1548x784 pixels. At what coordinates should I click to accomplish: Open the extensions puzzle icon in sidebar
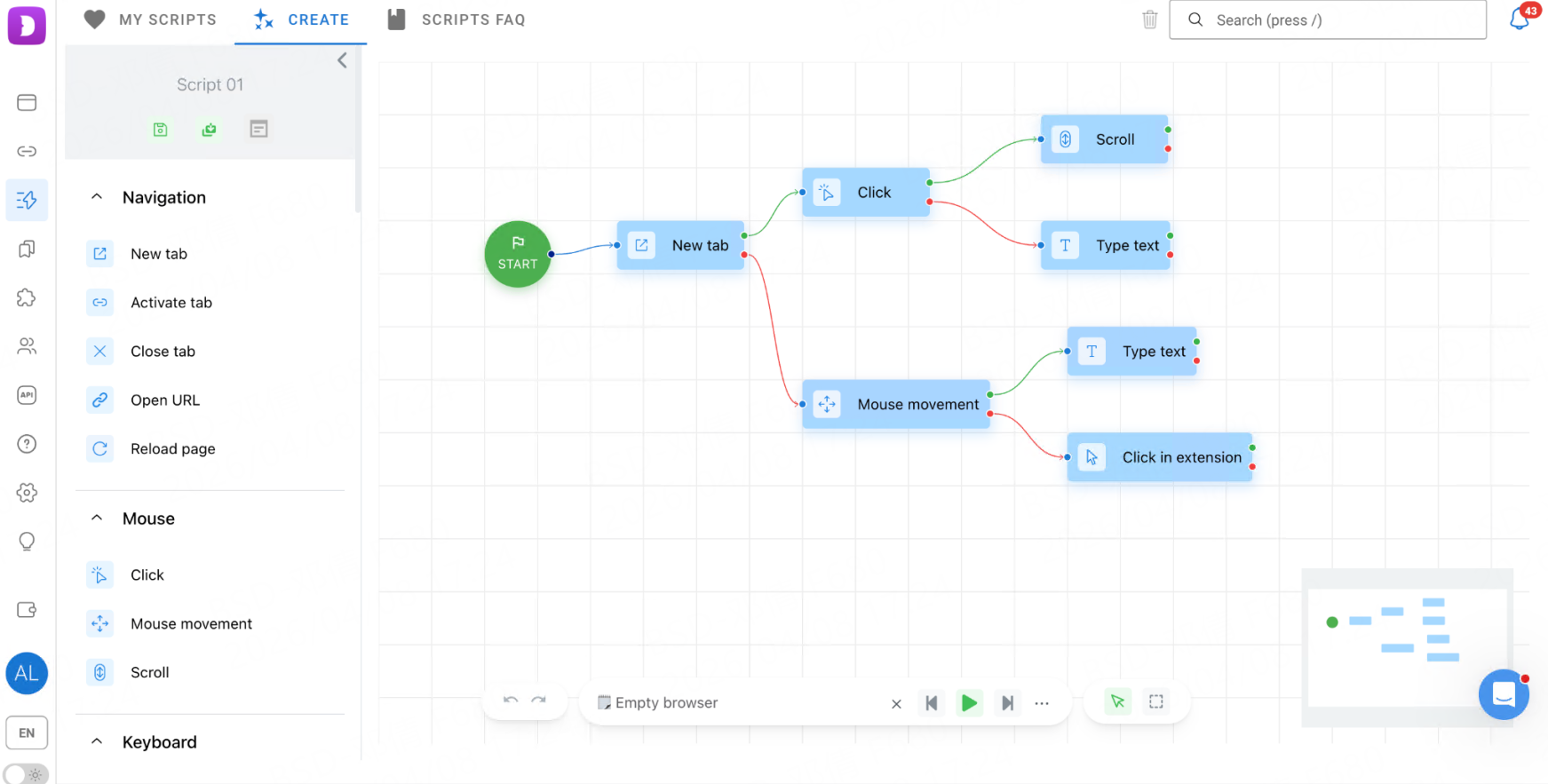pos(27,297)
